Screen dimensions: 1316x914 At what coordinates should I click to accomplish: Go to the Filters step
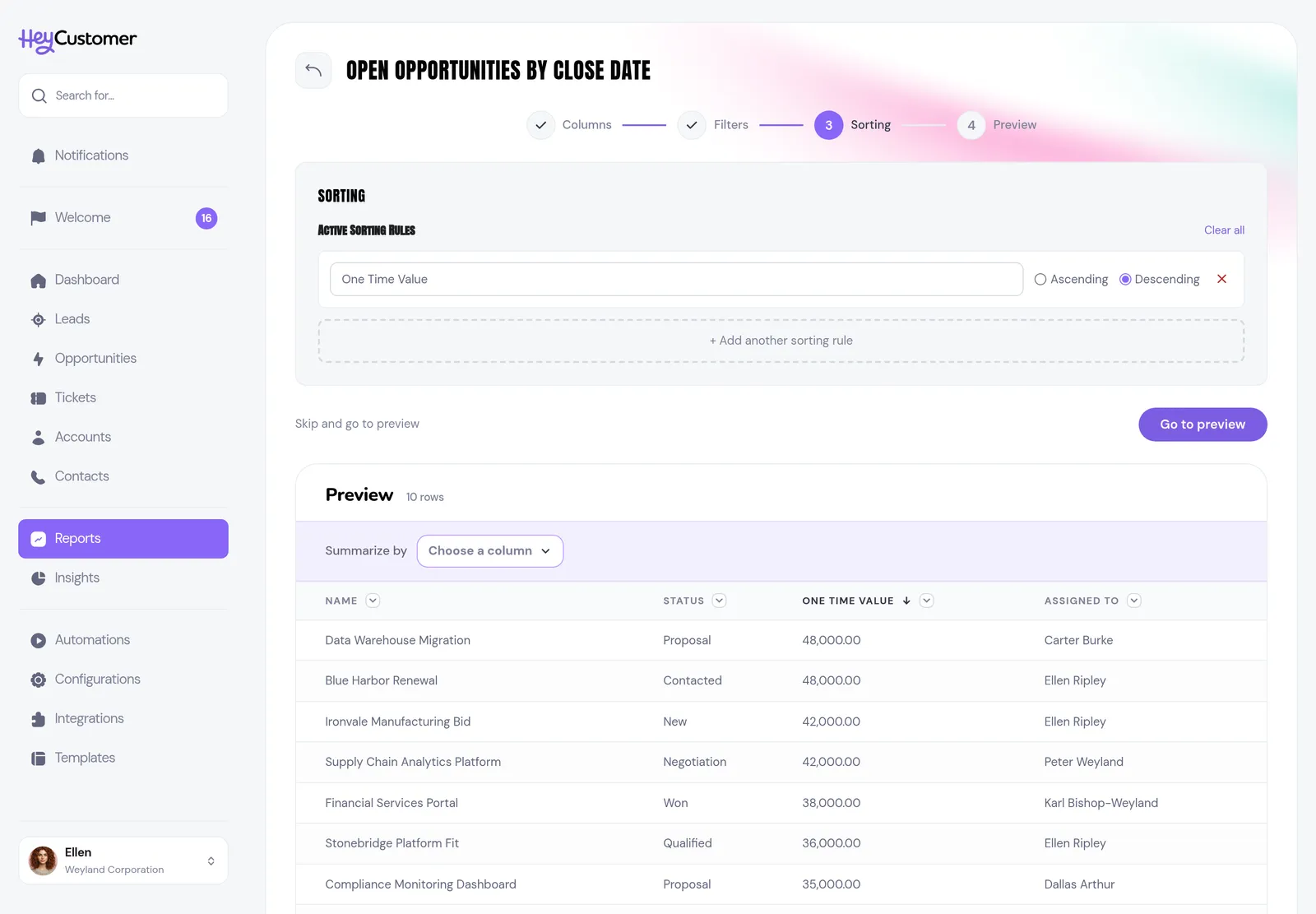[713, 125]
